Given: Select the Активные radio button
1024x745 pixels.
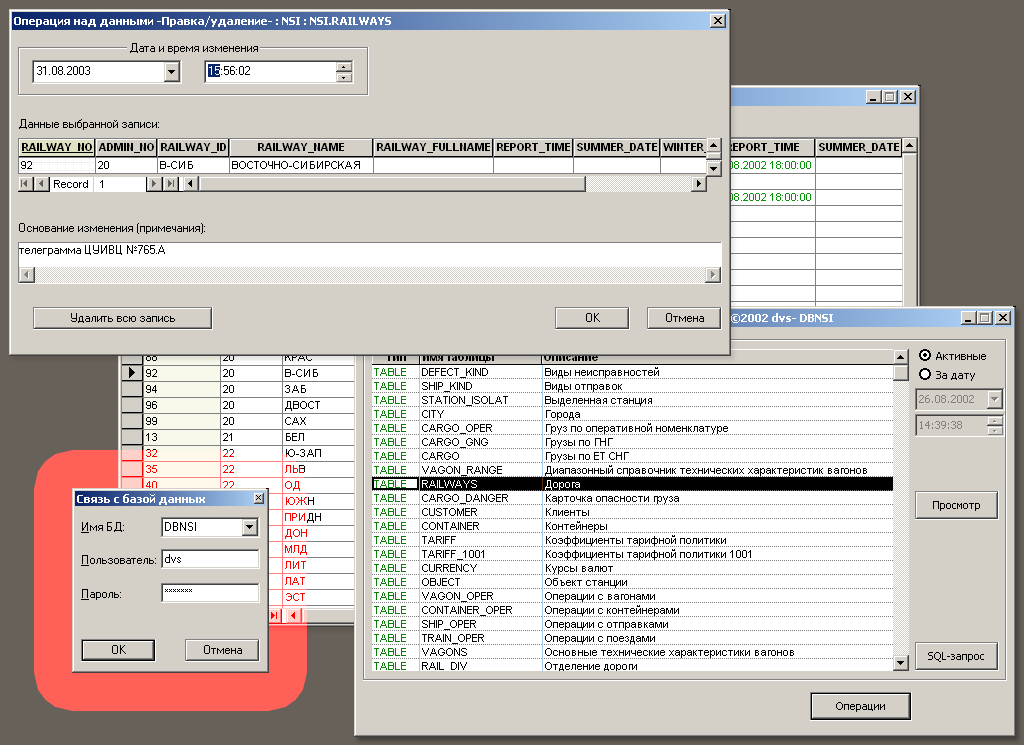Looking at the screenshot, I should tap(925, 355).
